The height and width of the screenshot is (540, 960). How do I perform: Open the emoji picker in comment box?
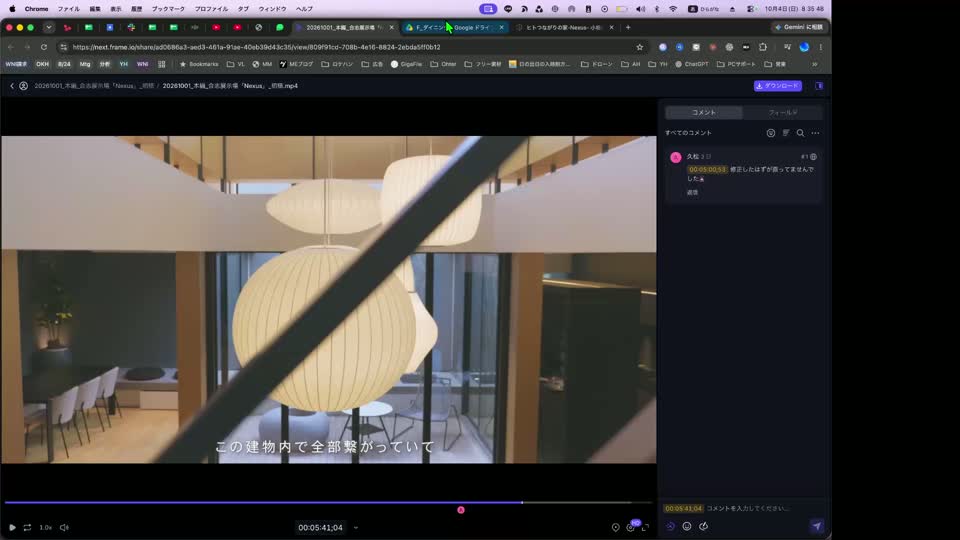[x=687, y=527]
